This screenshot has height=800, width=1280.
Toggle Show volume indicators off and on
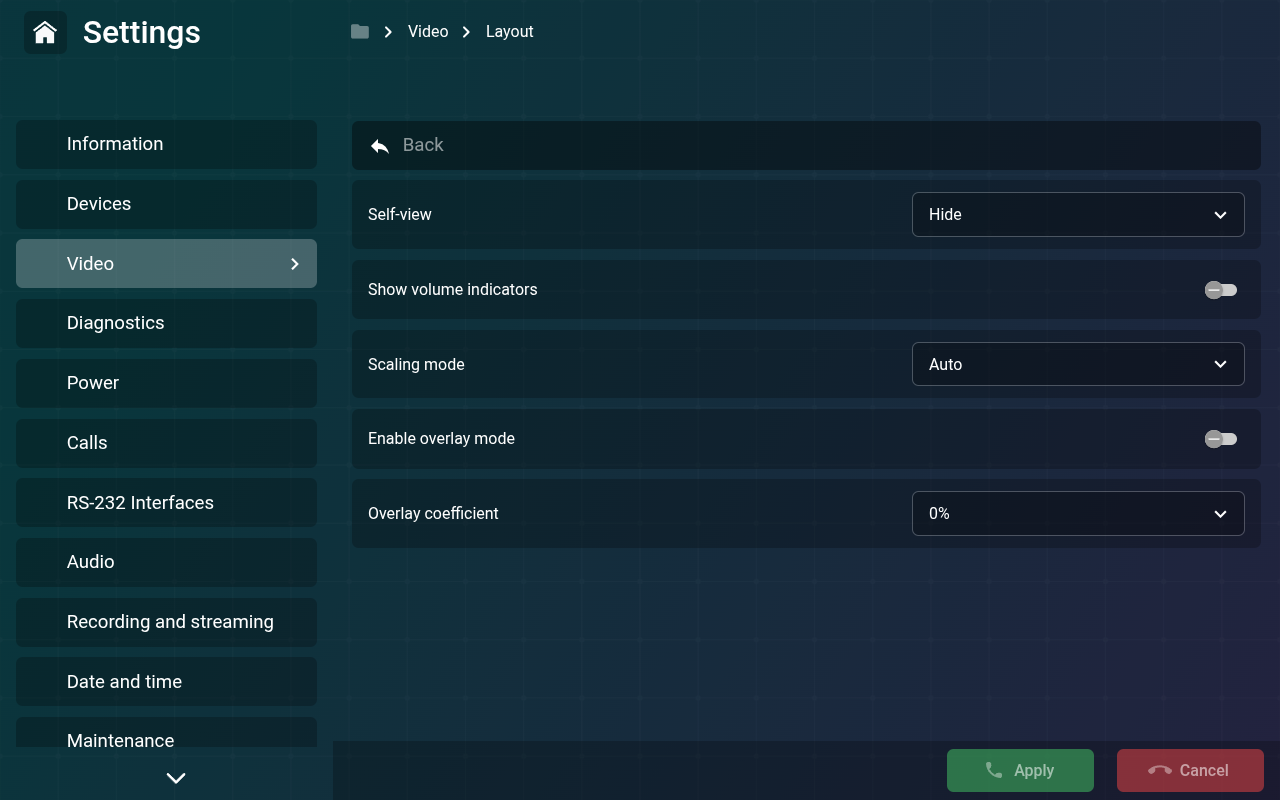pyautogui.click(x=1221, y=290)
